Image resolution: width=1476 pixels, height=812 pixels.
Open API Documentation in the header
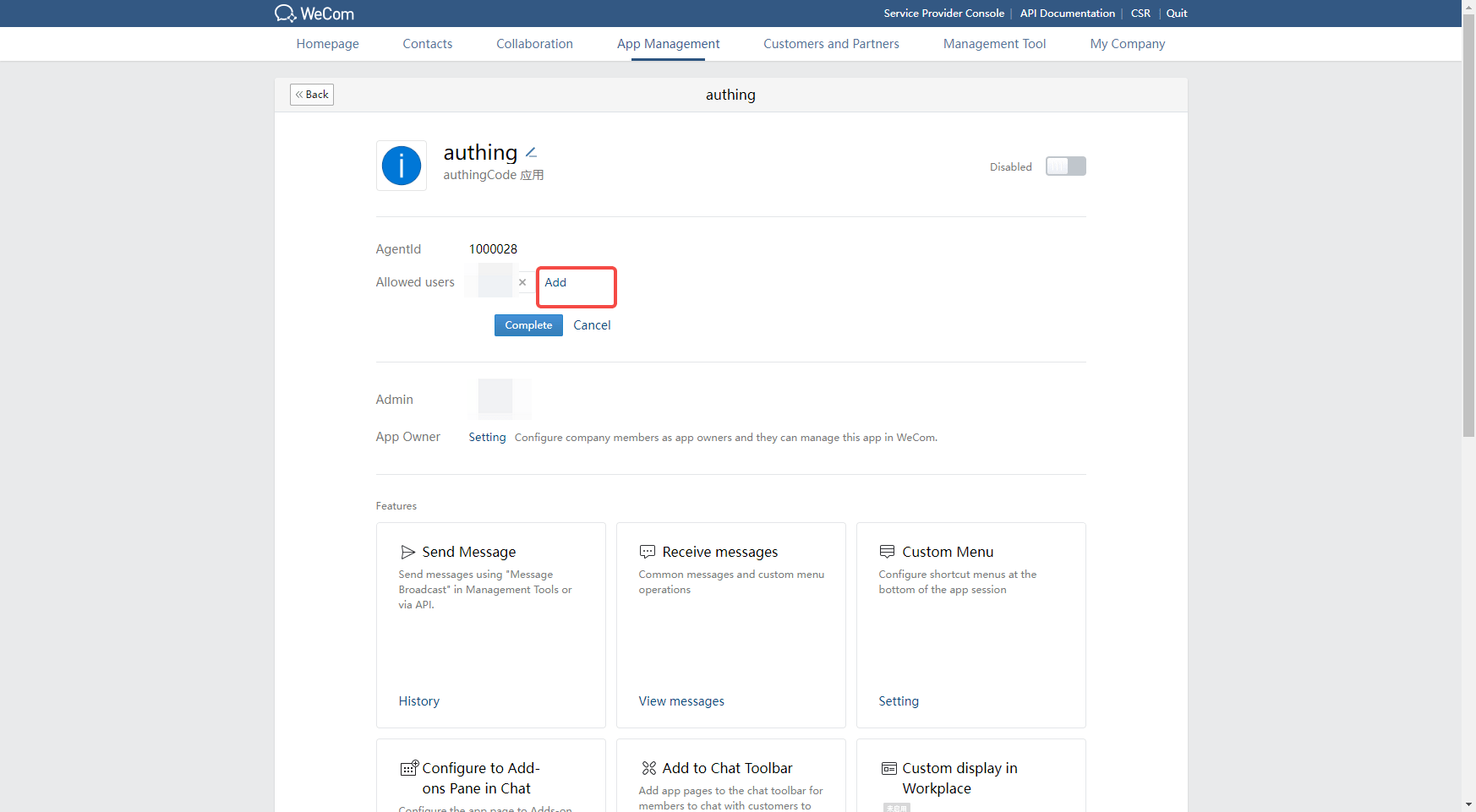tap(1067, 14)
